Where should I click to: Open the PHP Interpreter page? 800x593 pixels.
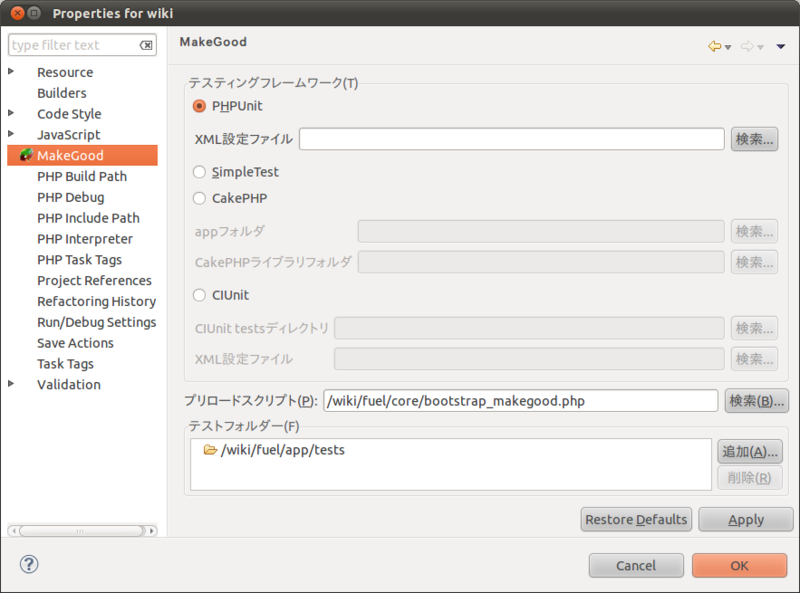tap(85, 239)
